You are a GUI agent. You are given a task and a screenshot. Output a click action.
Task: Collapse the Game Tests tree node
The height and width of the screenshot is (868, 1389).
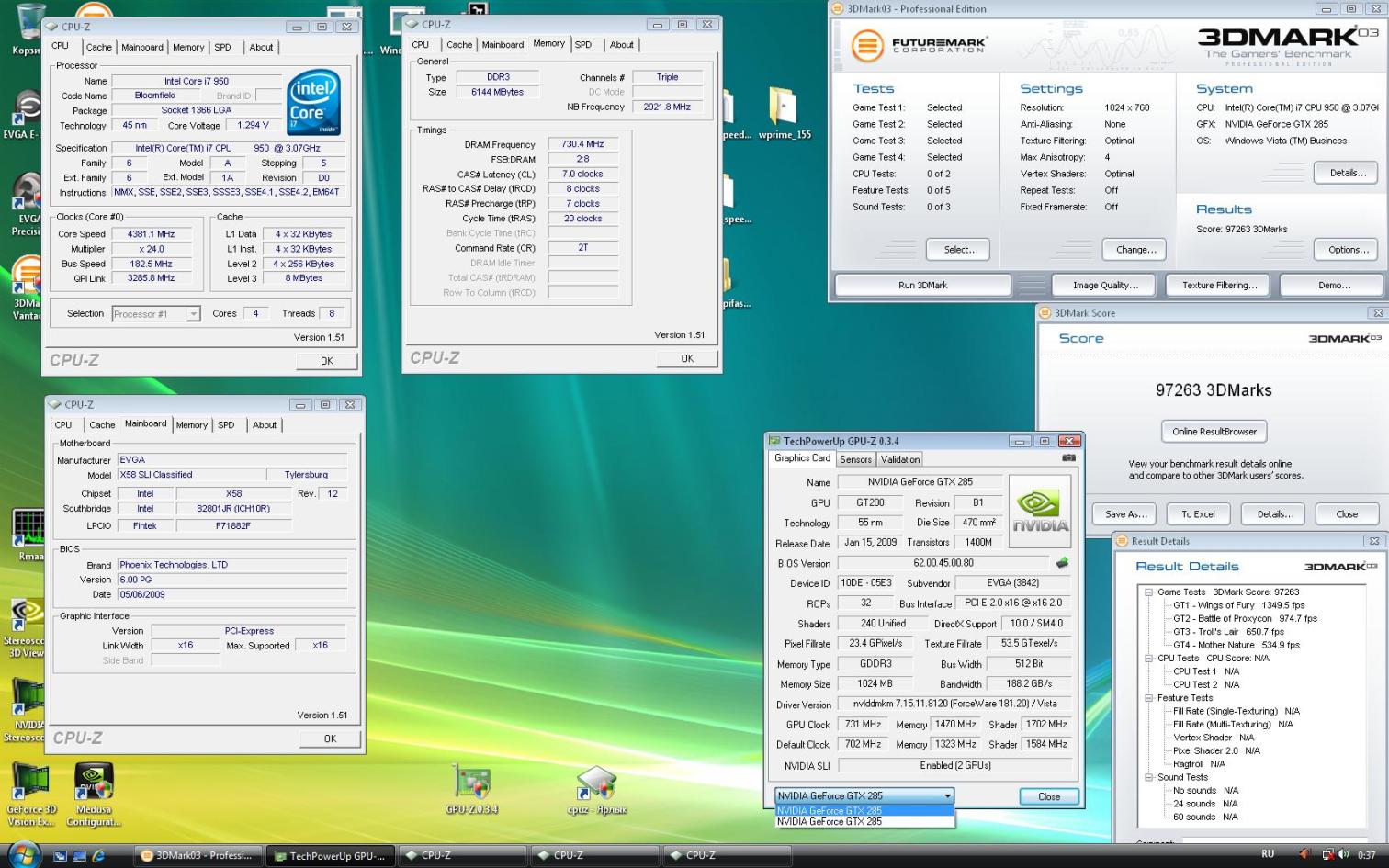[1148, 592]
